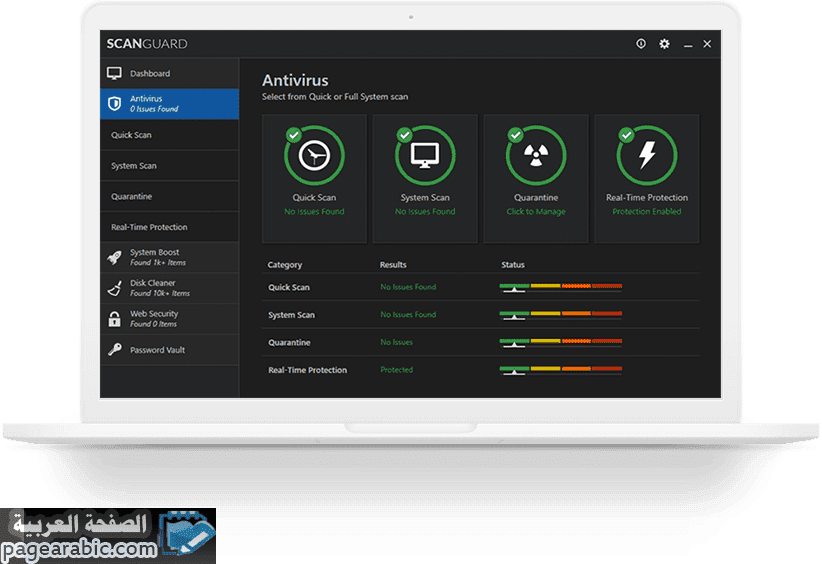
Task: Click System Scan in Category table
Action: 291,315
